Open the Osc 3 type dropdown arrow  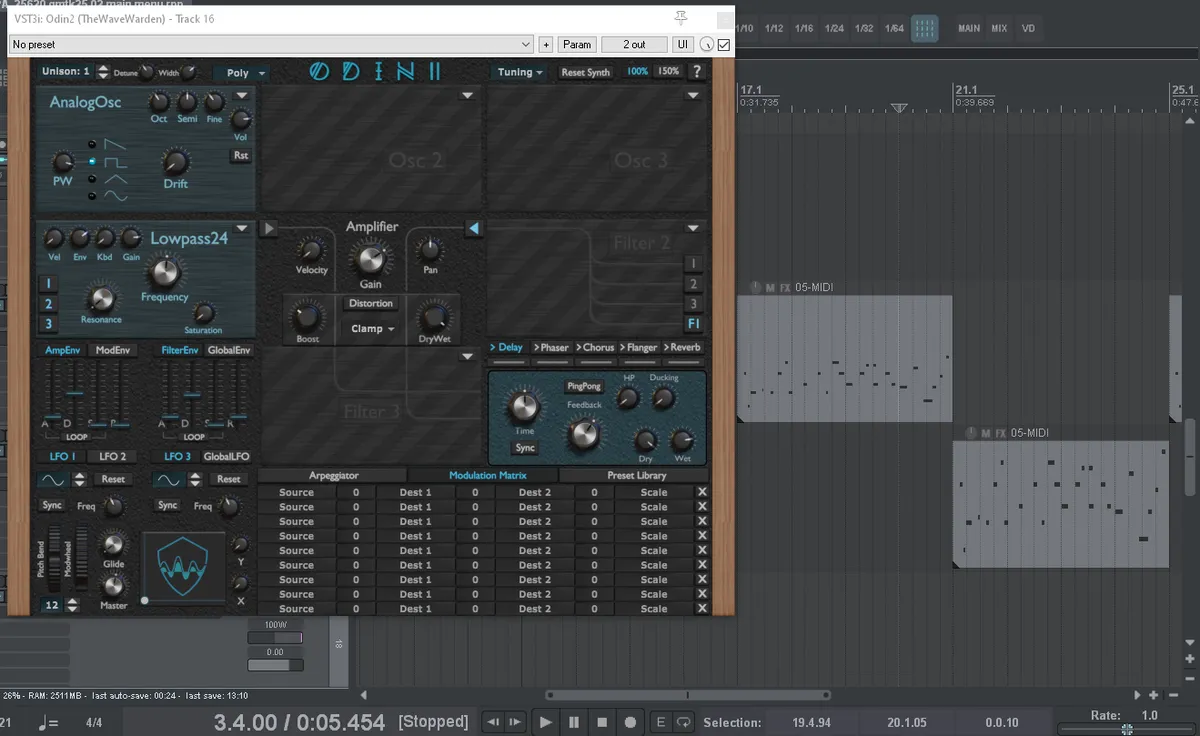693,96
